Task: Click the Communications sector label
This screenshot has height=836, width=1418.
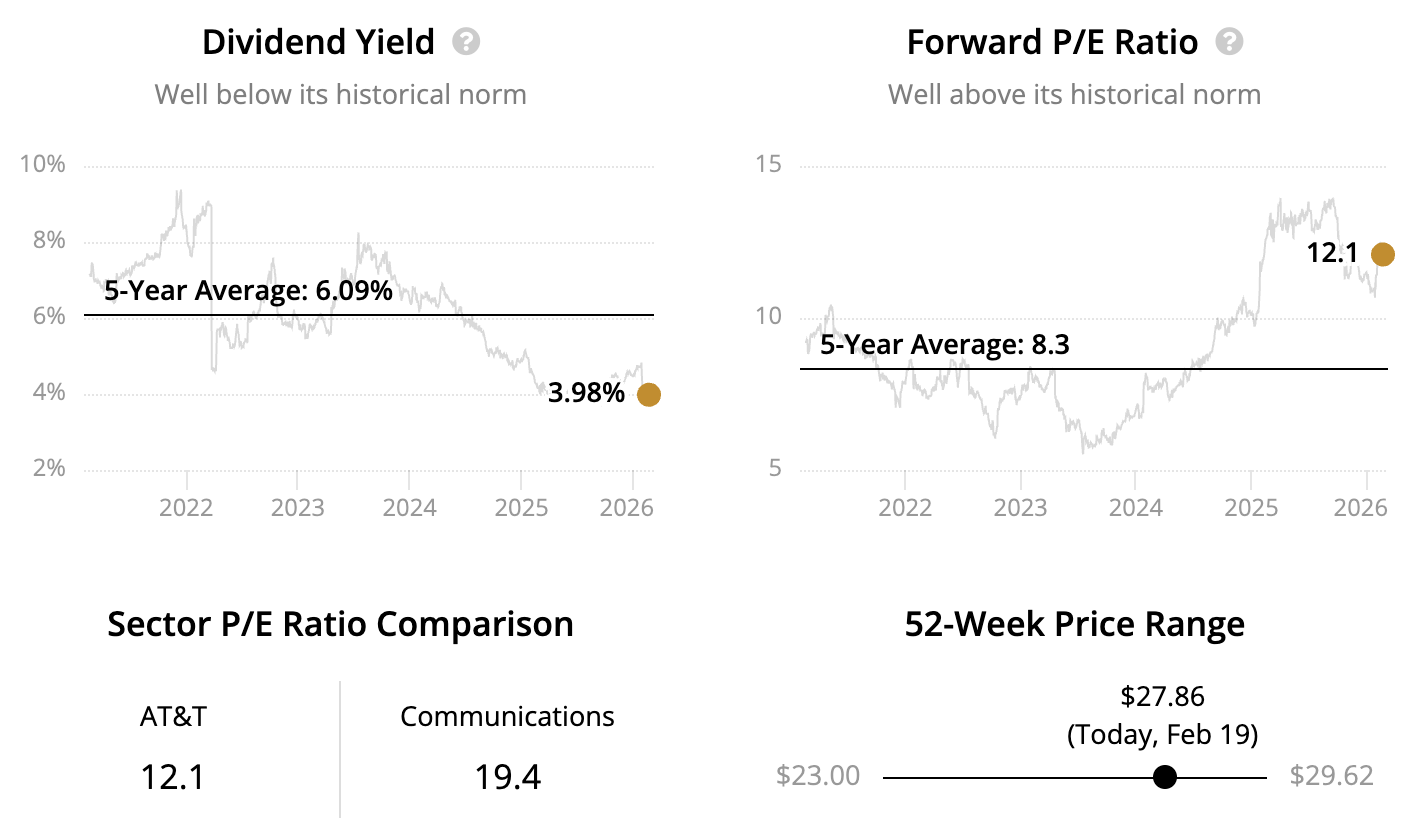Action: pos(507,716)
